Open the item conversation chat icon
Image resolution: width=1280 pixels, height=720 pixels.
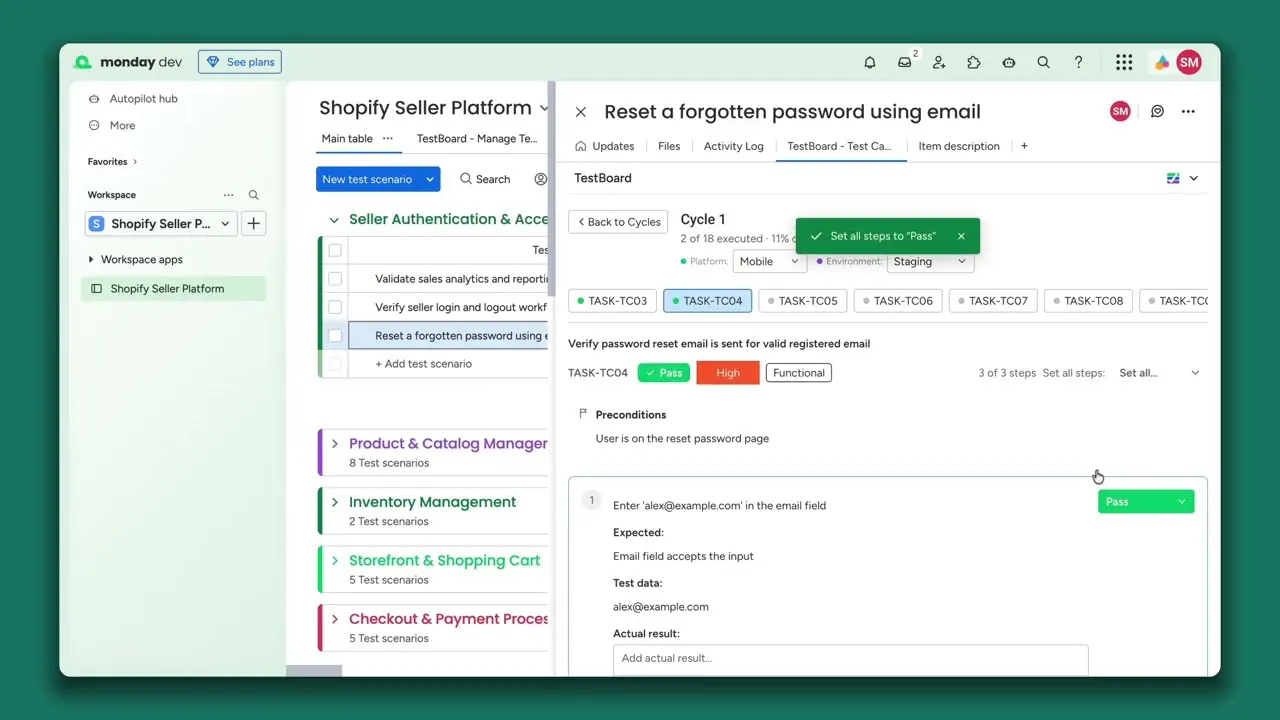click(1157, 111)
